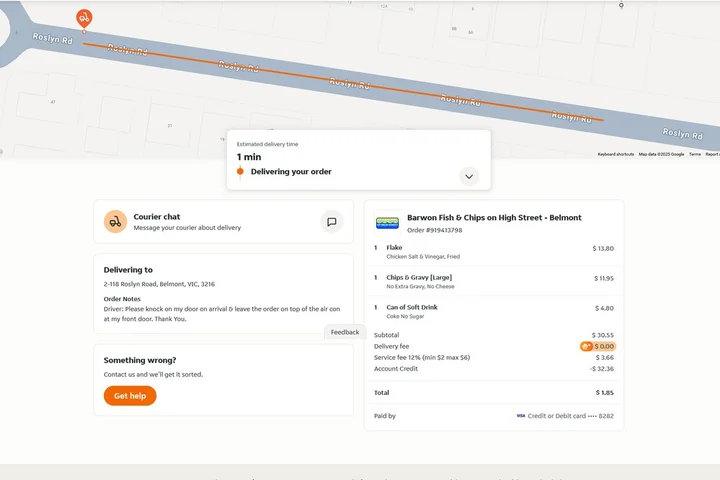Open Keyboard shortcuts on the map
This screenshot has width=720, height=480.
(615, 154)
